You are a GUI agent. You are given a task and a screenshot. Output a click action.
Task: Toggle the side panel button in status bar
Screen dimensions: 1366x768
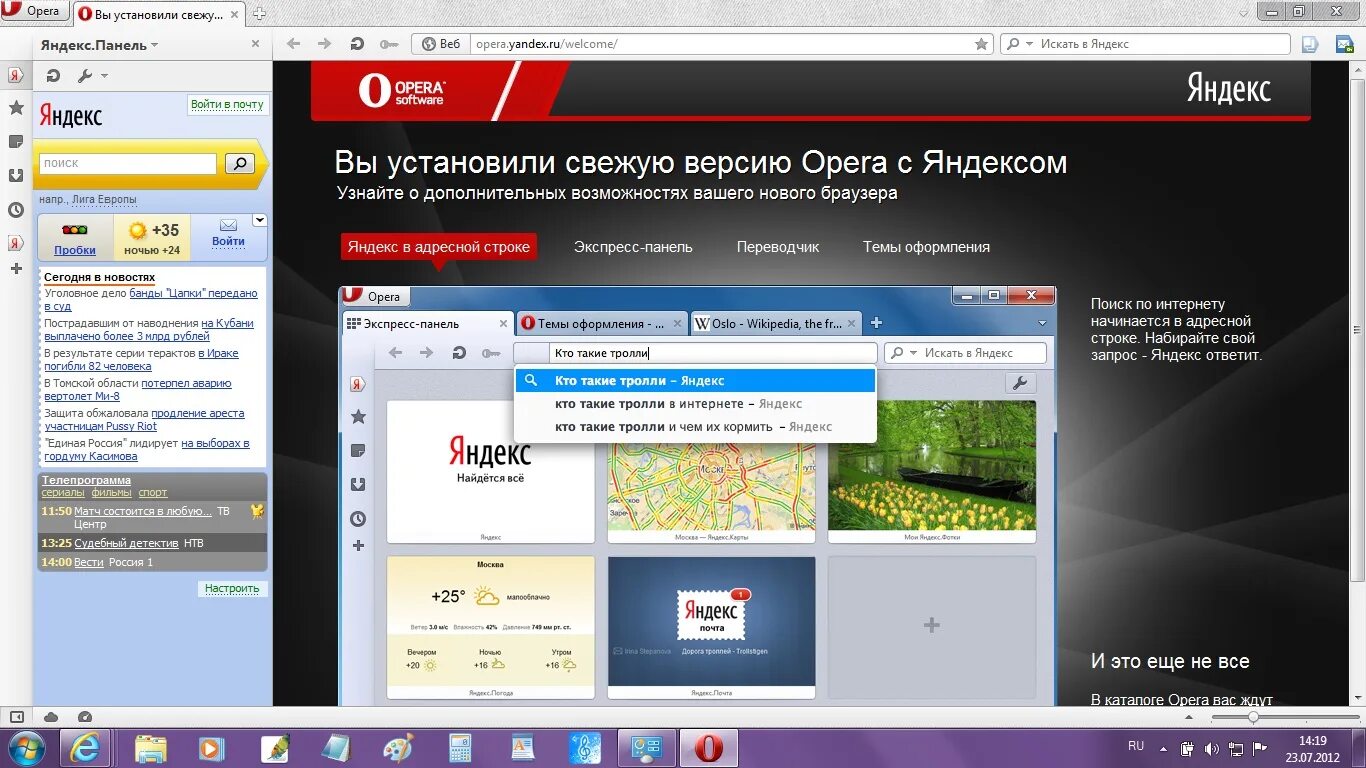[x=16, y=717]
